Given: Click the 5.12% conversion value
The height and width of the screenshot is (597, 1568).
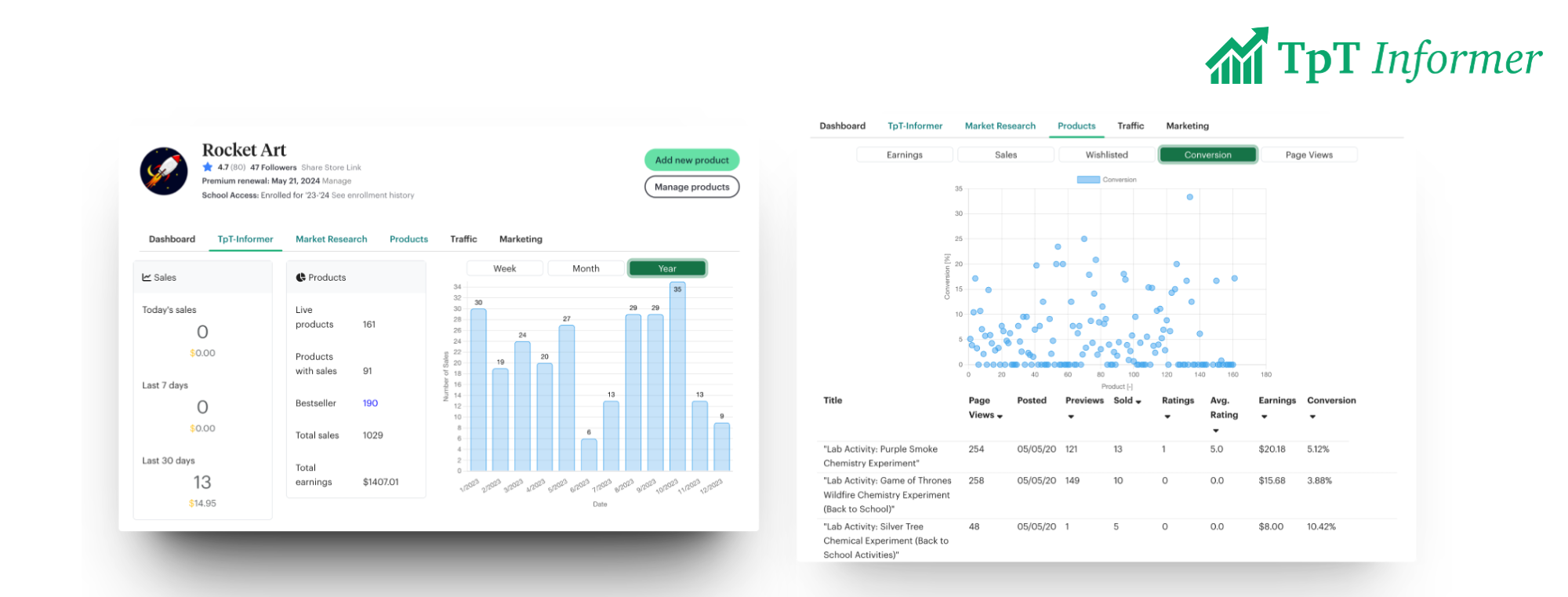Looking at the screenshot, I should point(1318,450).
